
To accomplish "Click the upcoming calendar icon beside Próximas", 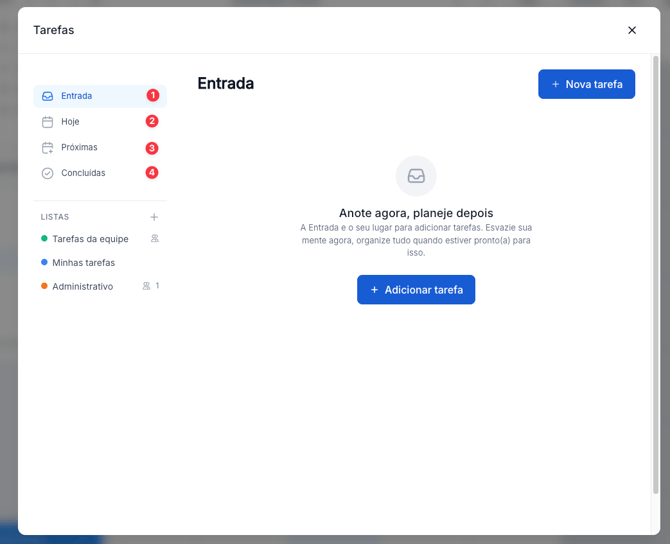I will tap(47, 148).
